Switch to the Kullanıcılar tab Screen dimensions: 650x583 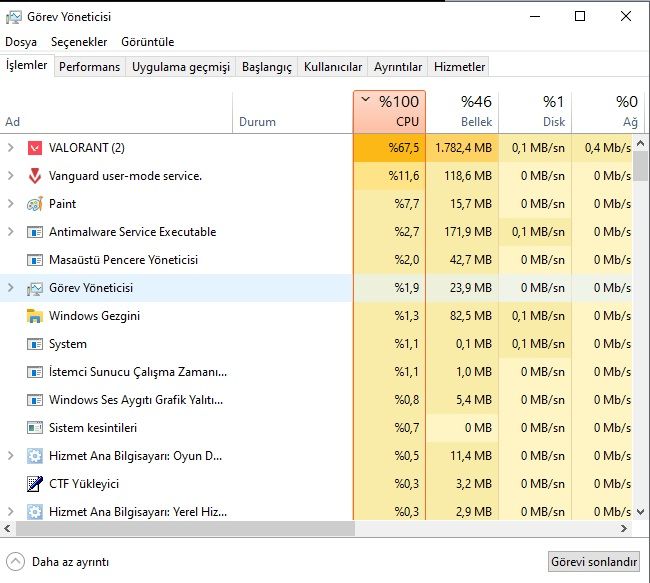(x=333, y=67)
